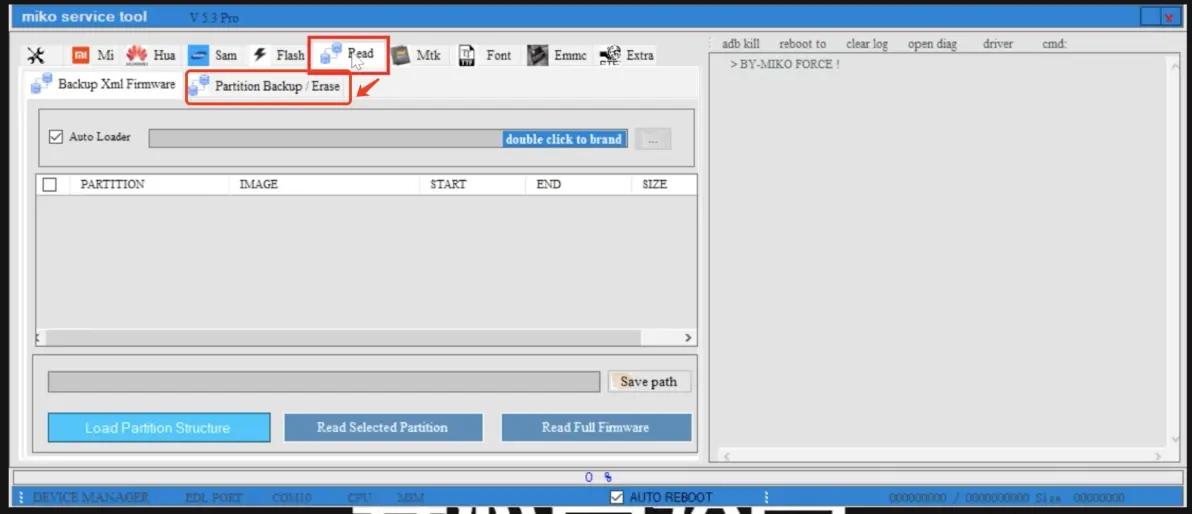
Task: Switch to the Emmc tab icon
Action: 538,56
